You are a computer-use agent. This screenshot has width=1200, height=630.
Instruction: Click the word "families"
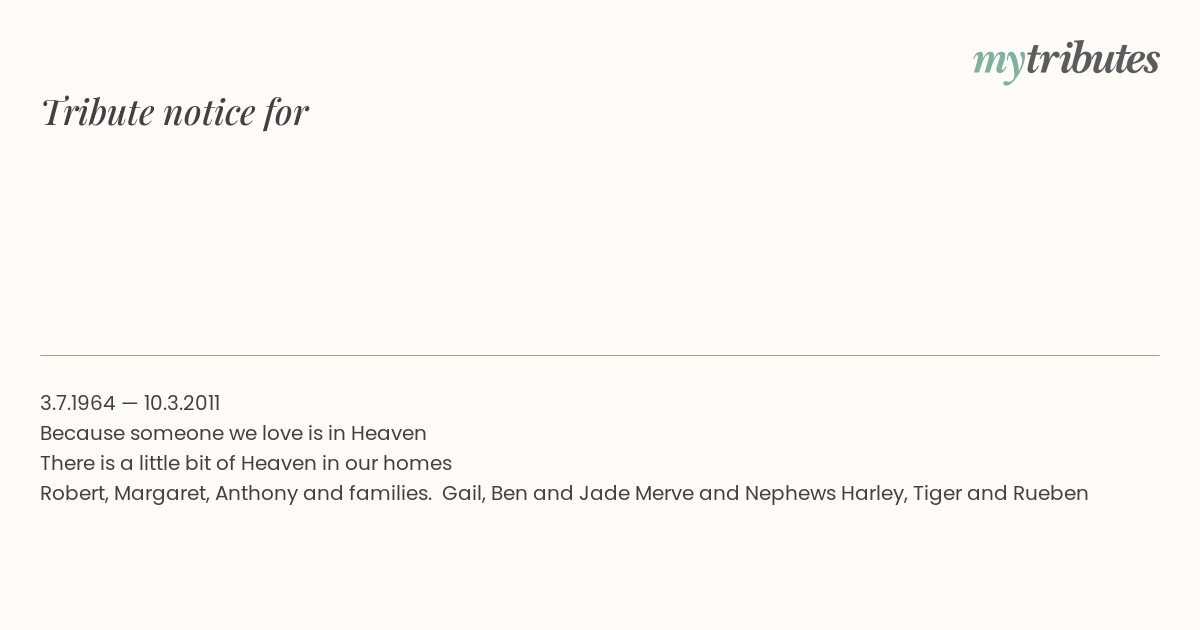[x=389, y=493]
